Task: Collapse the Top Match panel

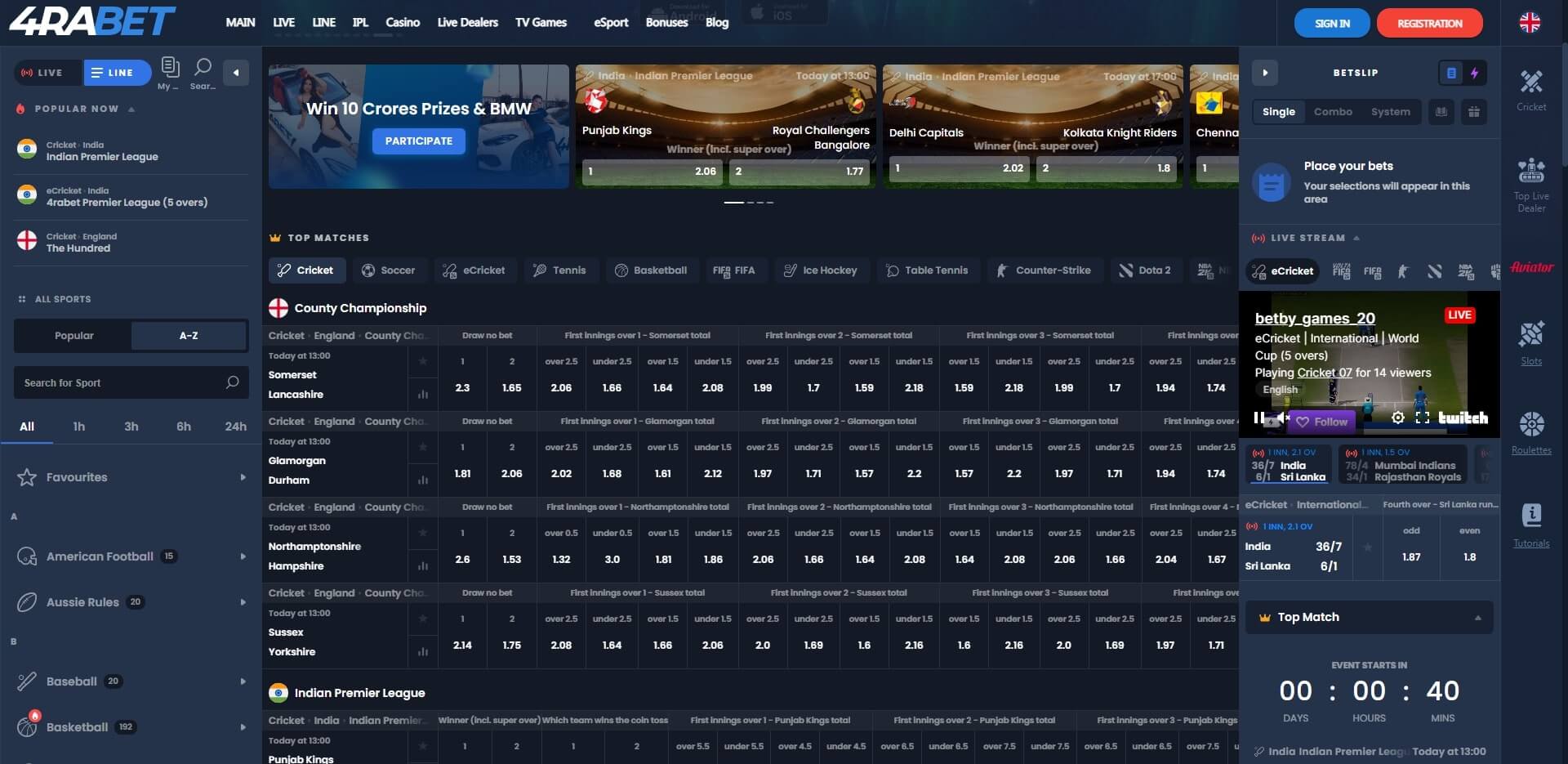Action: (x=1477, y=618)
